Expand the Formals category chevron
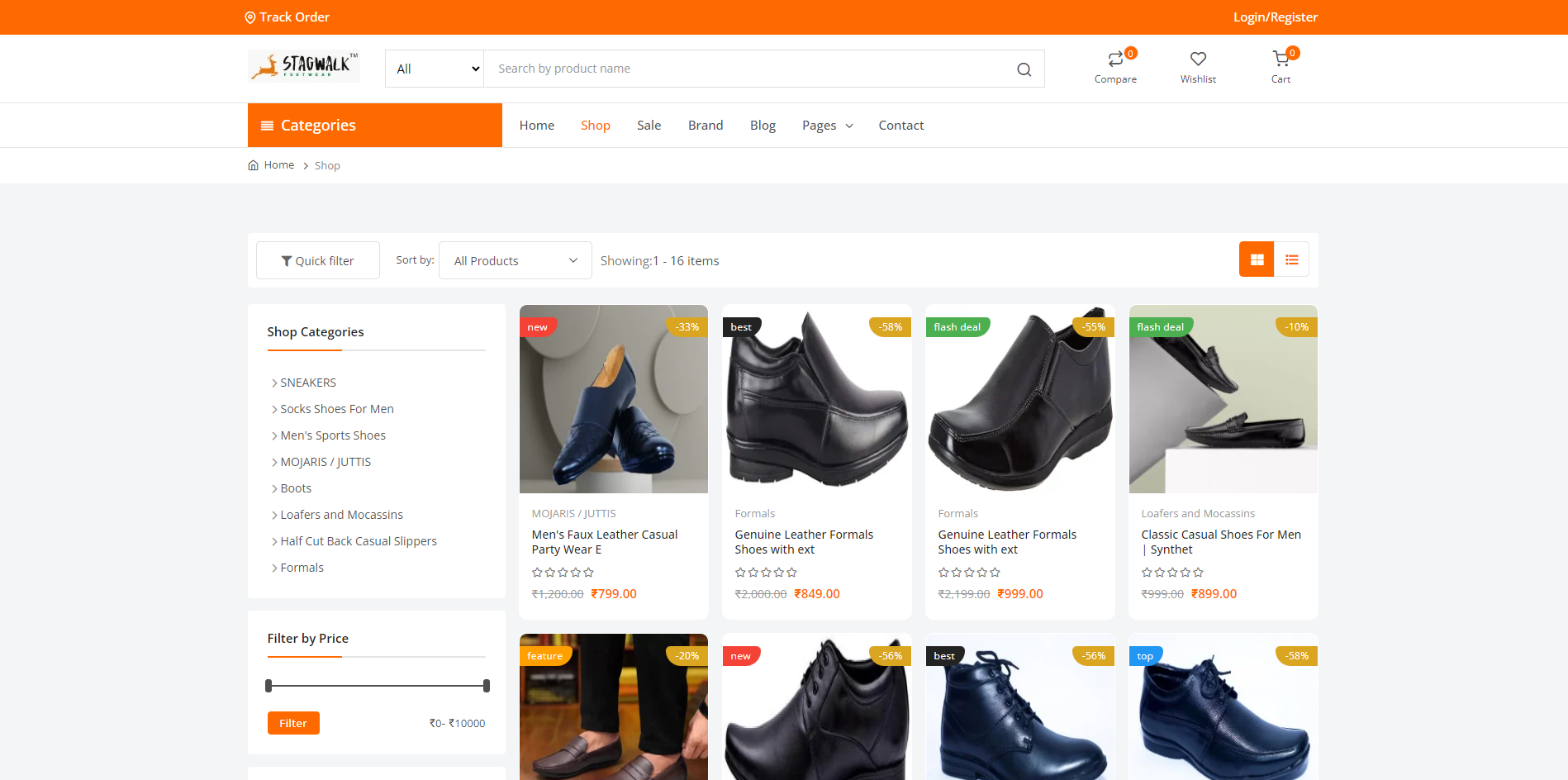Image resolution: width=1568 pixels, height=780 pixels. (x=274, y=568)
